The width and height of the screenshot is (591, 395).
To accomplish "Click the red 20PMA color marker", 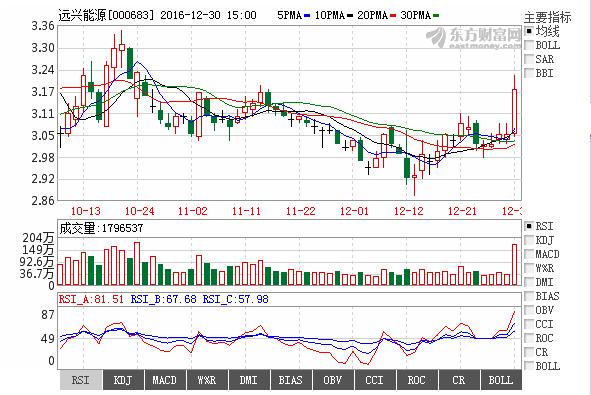I will pos(393,16).
